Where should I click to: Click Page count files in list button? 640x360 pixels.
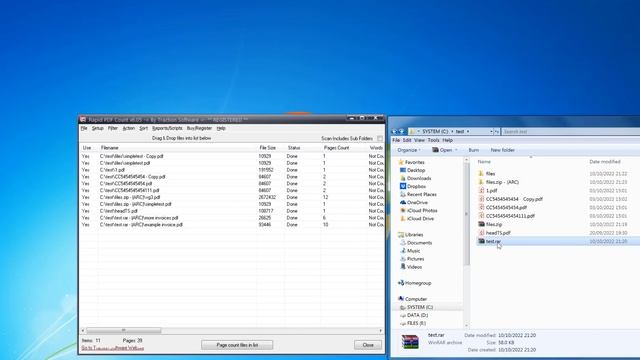pyautogui.click(x=237, y=345)
